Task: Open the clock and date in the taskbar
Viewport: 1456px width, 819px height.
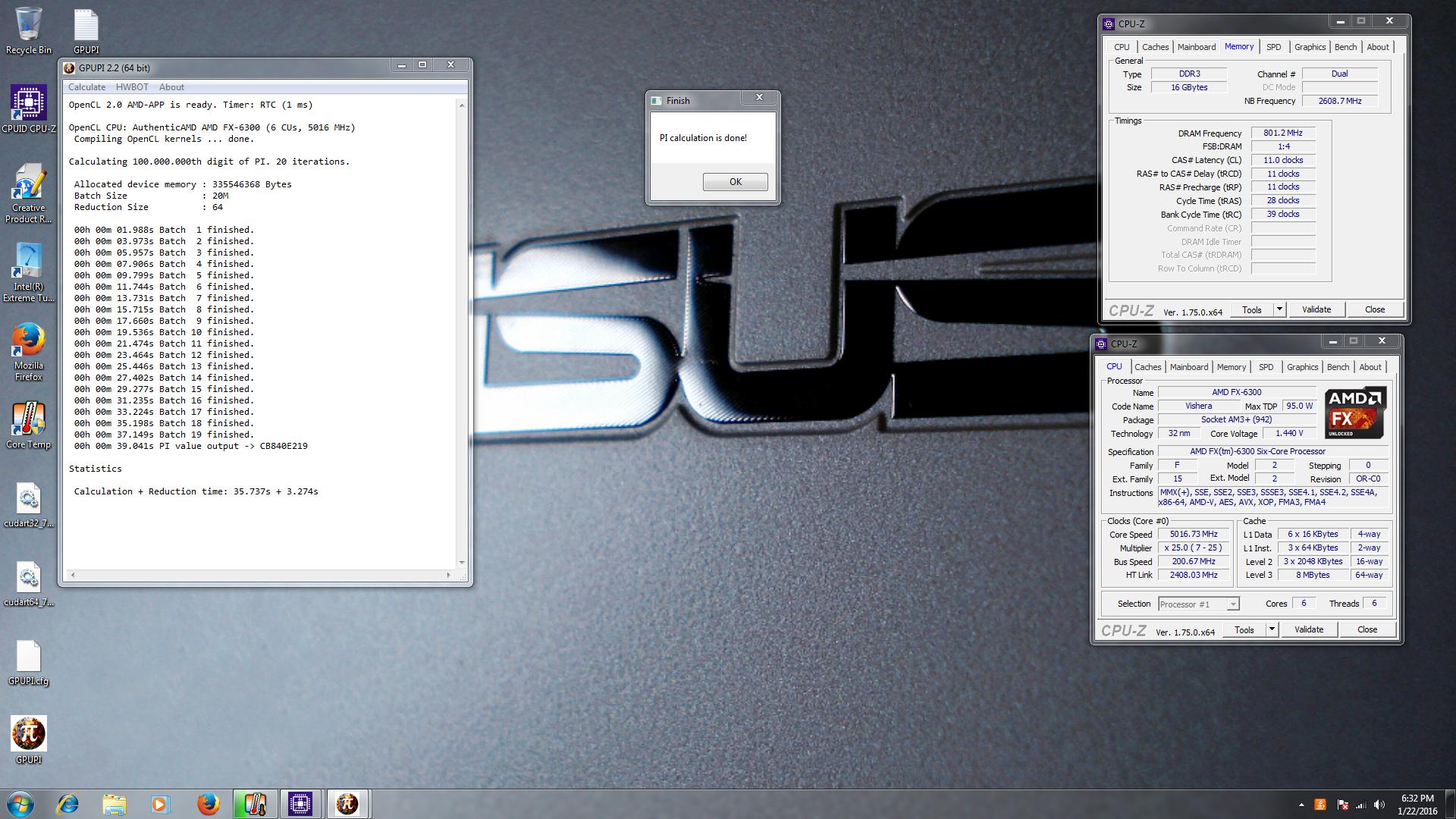Action: [x=1417, y=805]
